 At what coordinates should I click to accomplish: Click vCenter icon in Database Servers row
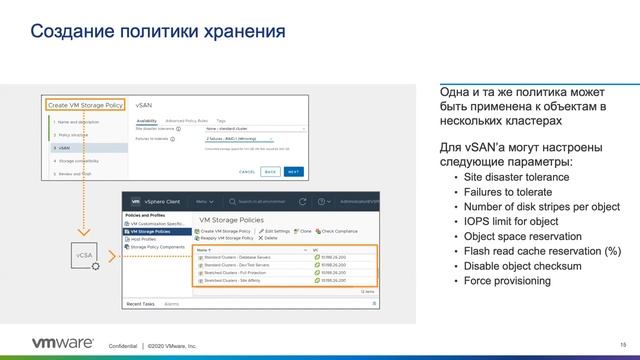pos(317,258)
